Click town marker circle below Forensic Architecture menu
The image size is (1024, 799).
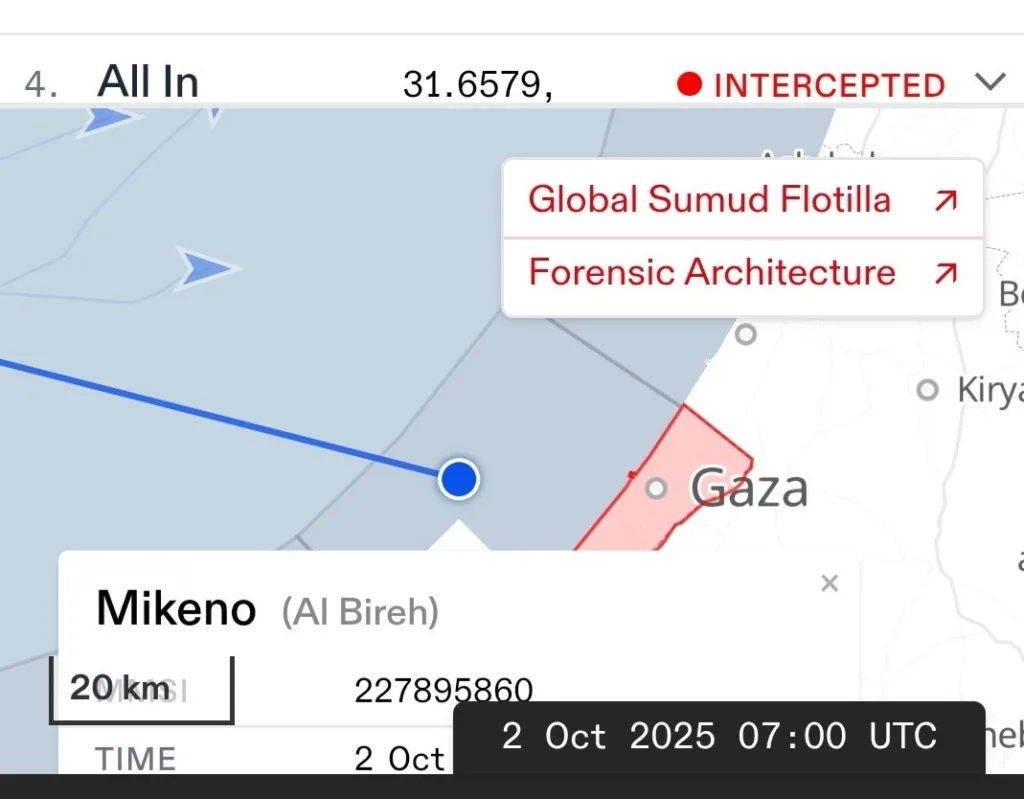coord(745,334)
